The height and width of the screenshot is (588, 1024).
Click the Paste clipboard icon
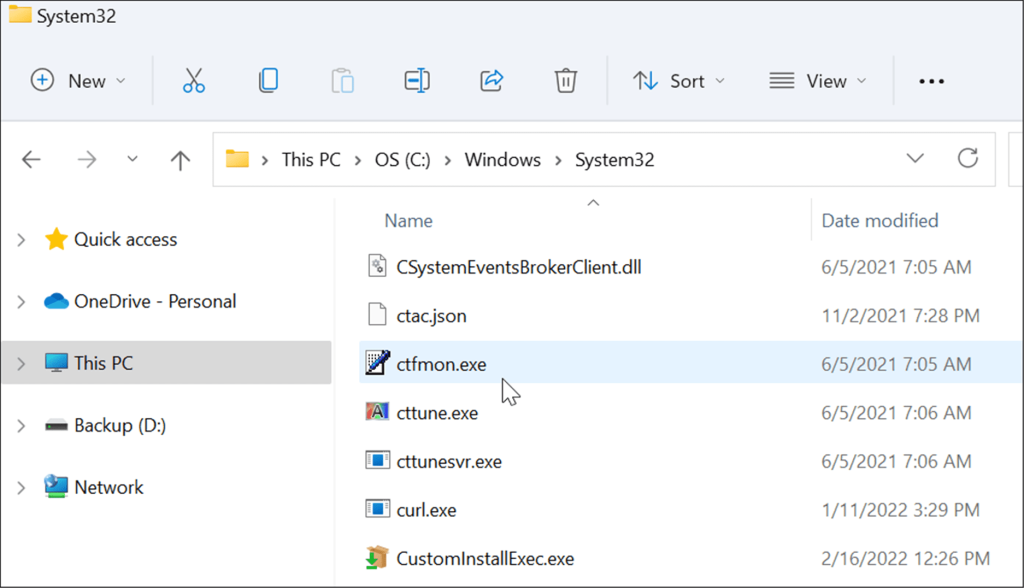click(x=342, y=81)
